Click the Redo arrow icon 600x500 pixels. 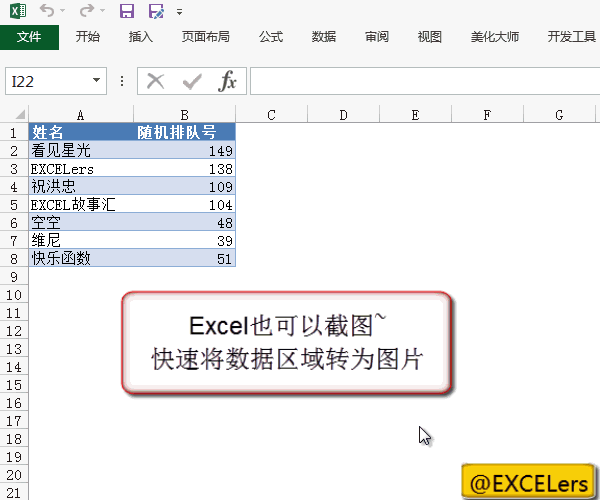[86, 12]
